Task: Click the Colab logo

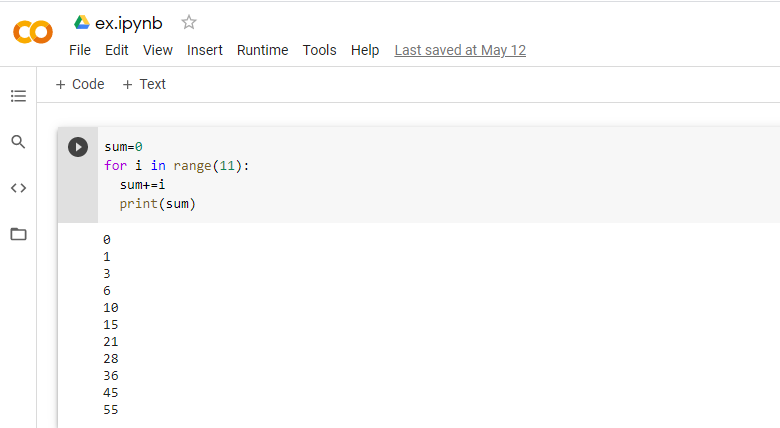Action: coord(32,33)
